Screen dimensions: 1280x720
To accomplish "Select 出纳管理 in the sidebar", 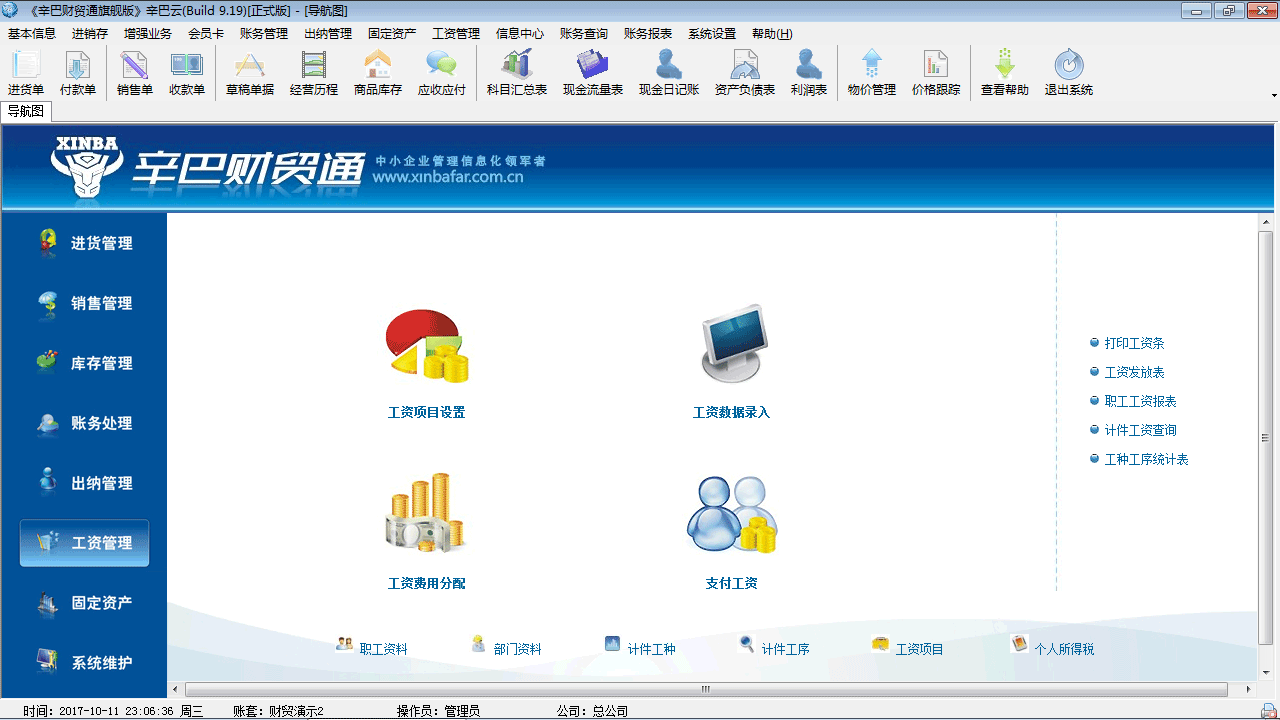I will tap(85, 483).
